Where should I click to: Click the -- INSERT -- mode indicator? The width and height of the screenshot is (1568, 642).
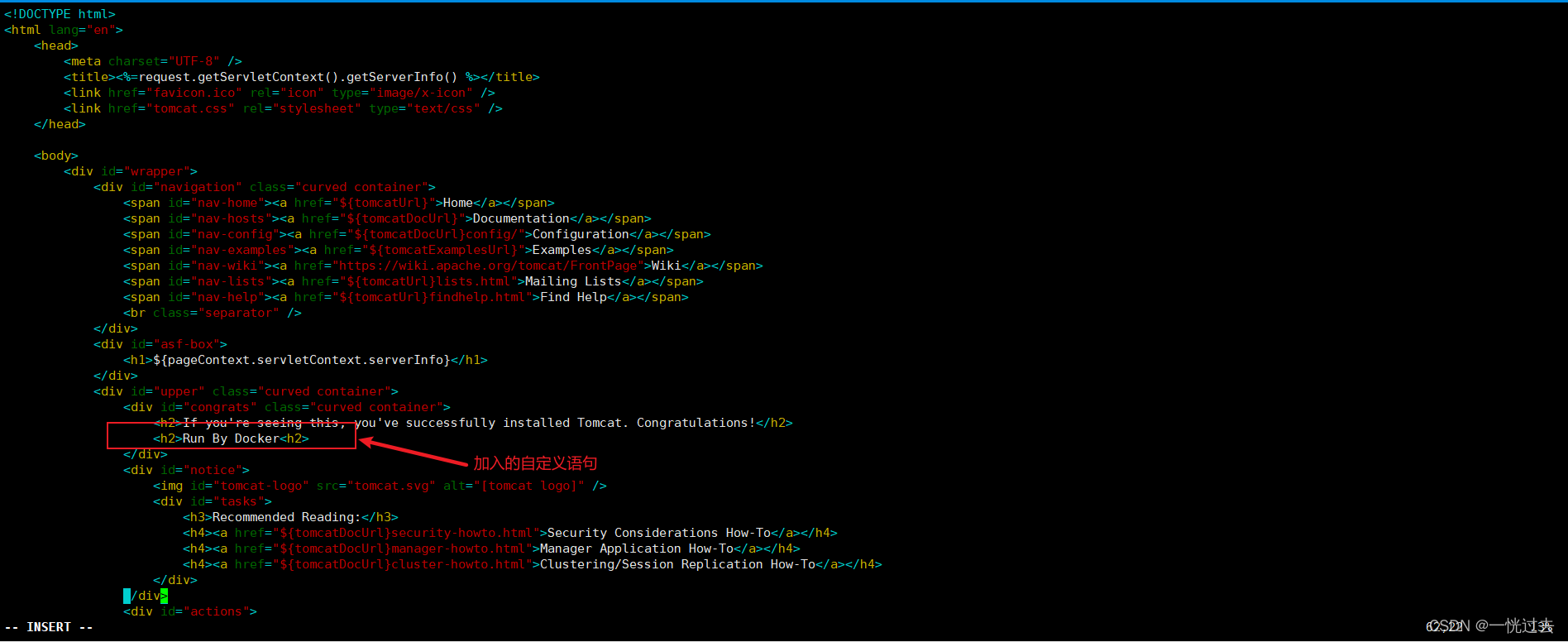click(x=49, y=627)
